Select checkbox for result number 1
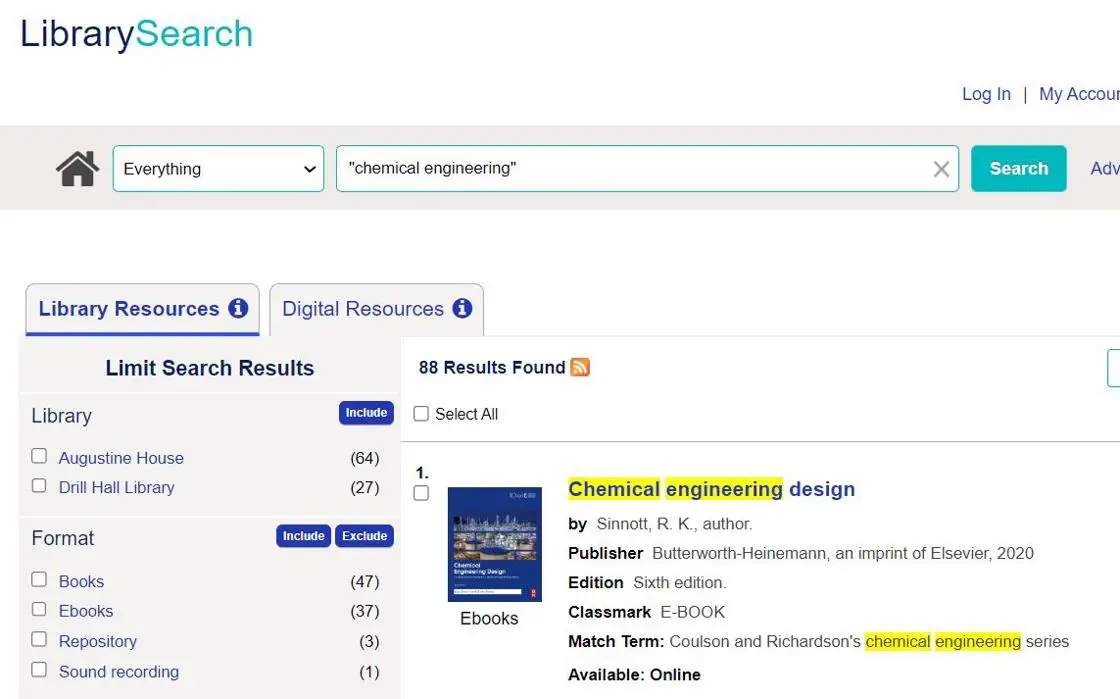Screen dimensions: 1120x699 (x=421, y=493)
